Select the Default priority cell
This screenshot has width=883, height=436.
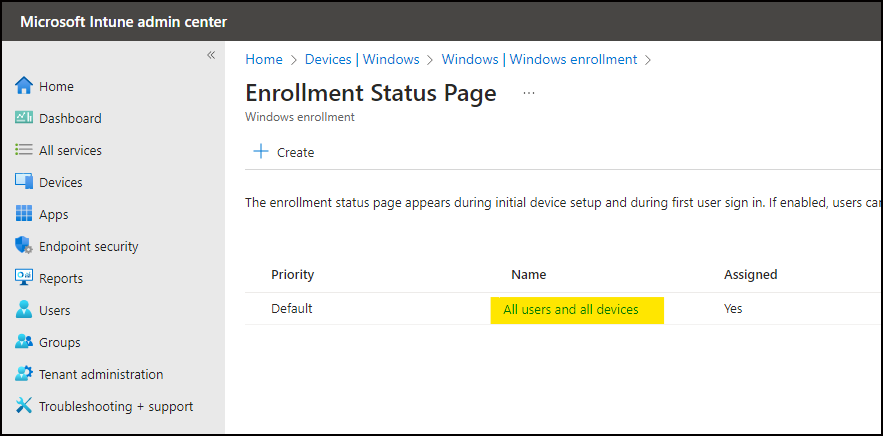(x=292, y=309)
